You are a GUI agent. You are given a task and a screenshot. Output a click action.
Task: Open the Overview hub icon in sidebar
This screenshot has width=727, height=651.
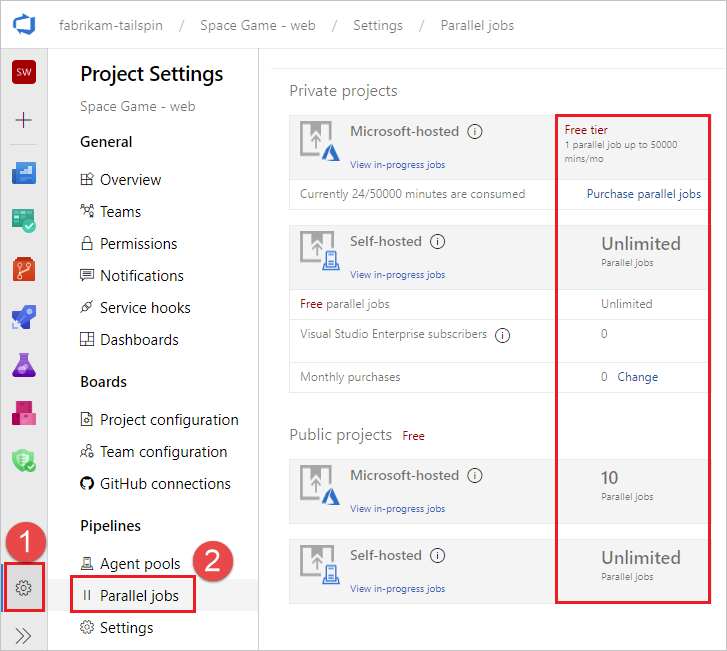(24, 173)
